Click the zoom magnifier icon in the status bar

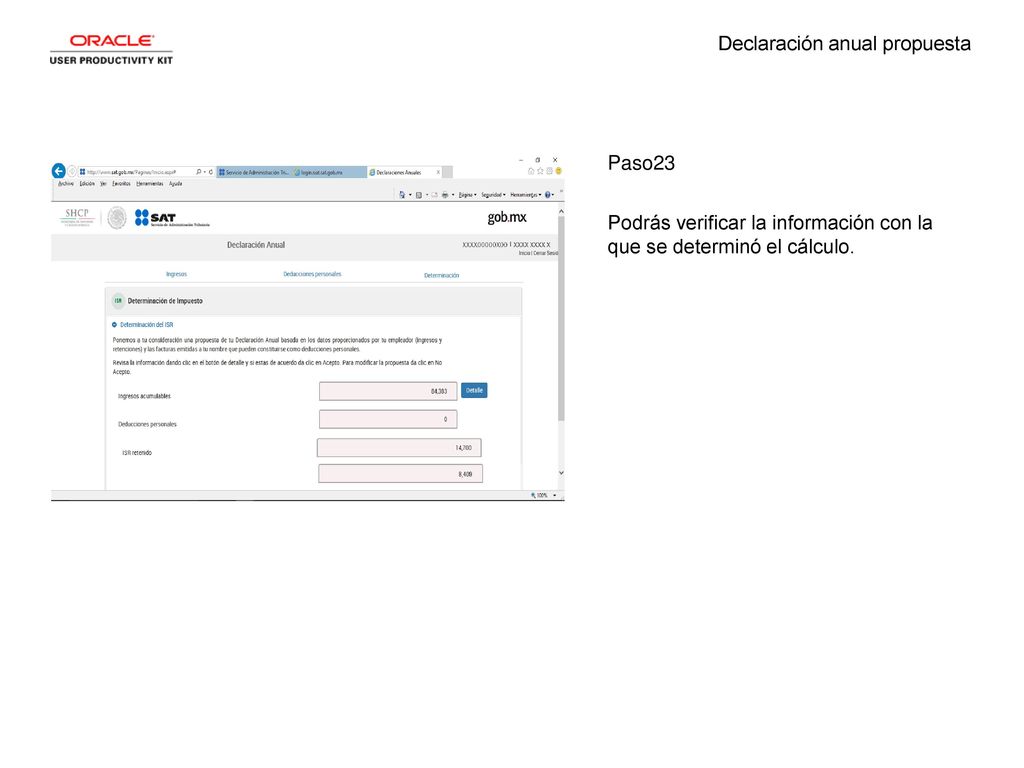coord(534,496)
